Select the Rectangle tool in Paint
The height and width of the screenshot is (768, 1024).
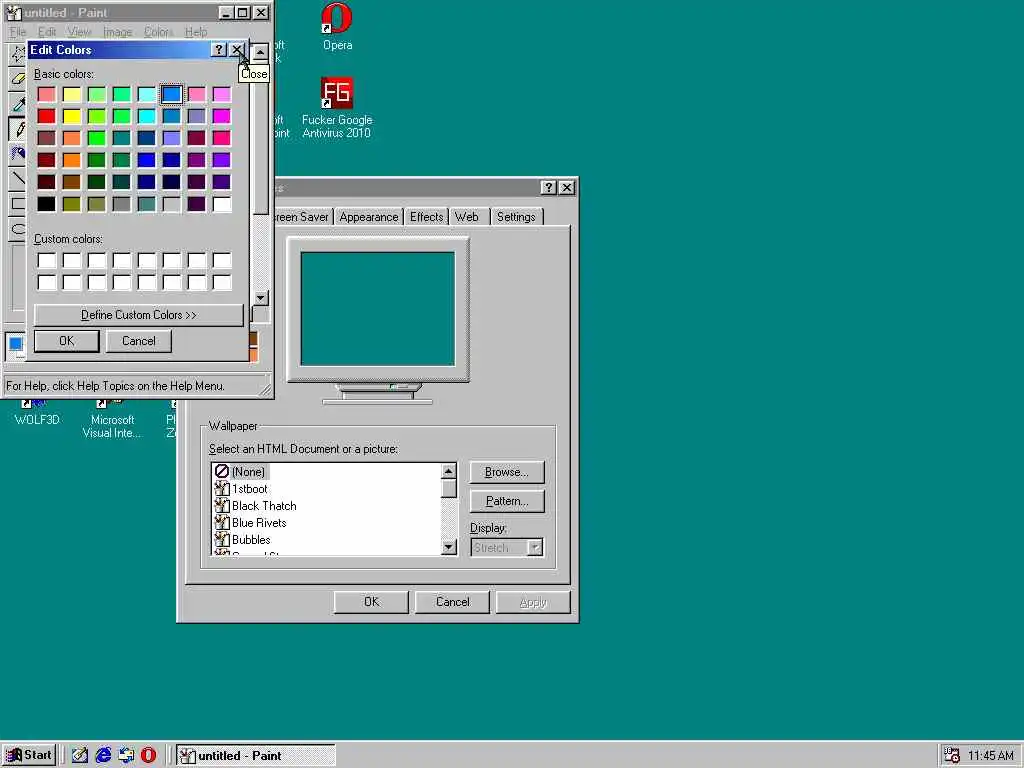pos(18,203)
